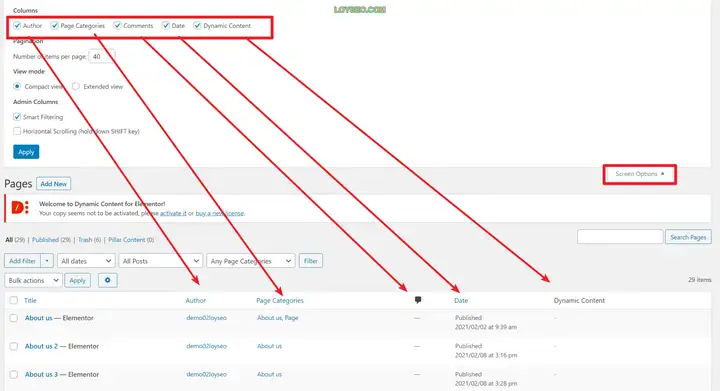The image size is (720, 391).
Task: Open the Add Filter dropdown arrow
Action: [47, 261]
